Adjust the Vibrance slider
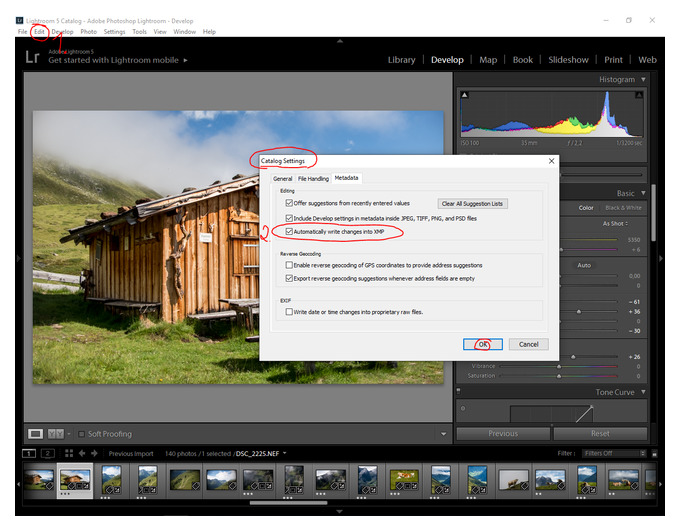This screenshot has width=680, height=531. 559,367
